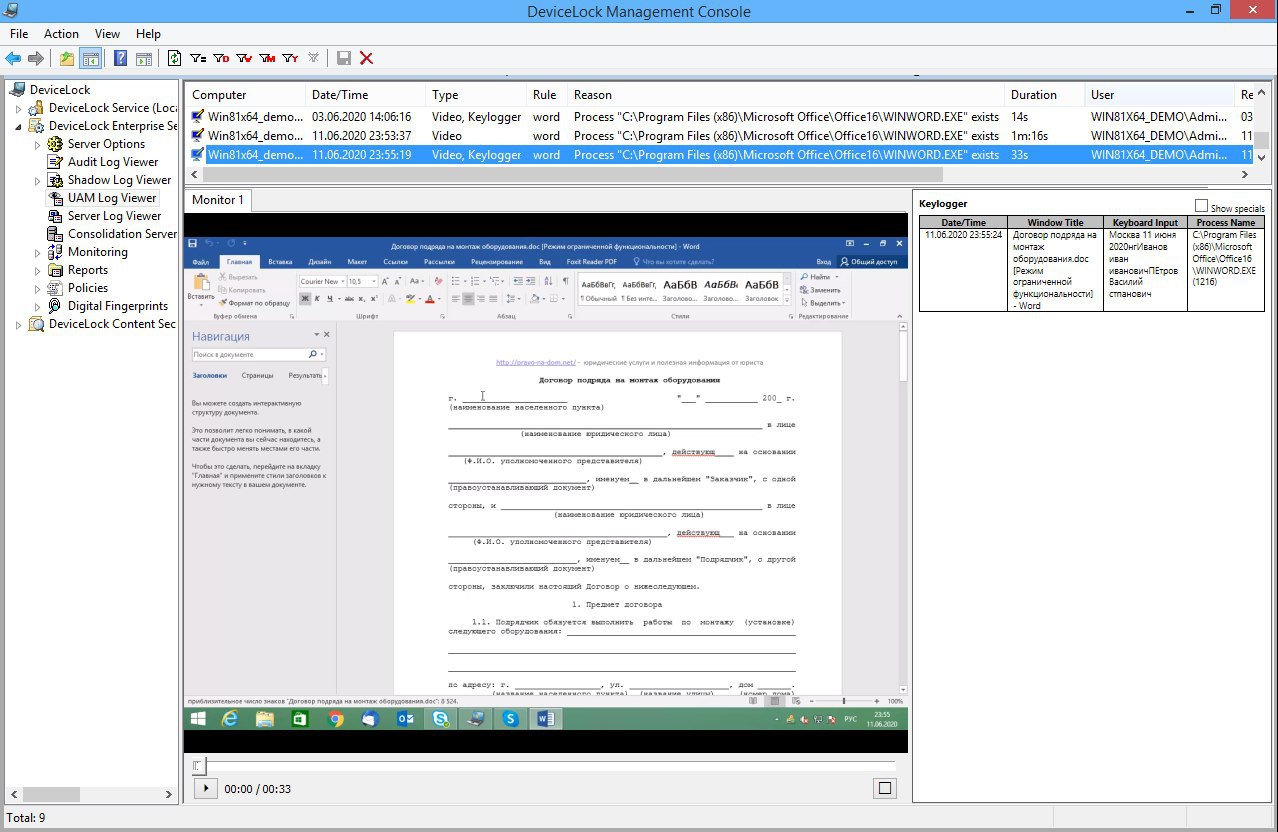The width and height of the screenshot is (1278, 832).
Task: Toggle full-screen video with square button
Action: 884,788
